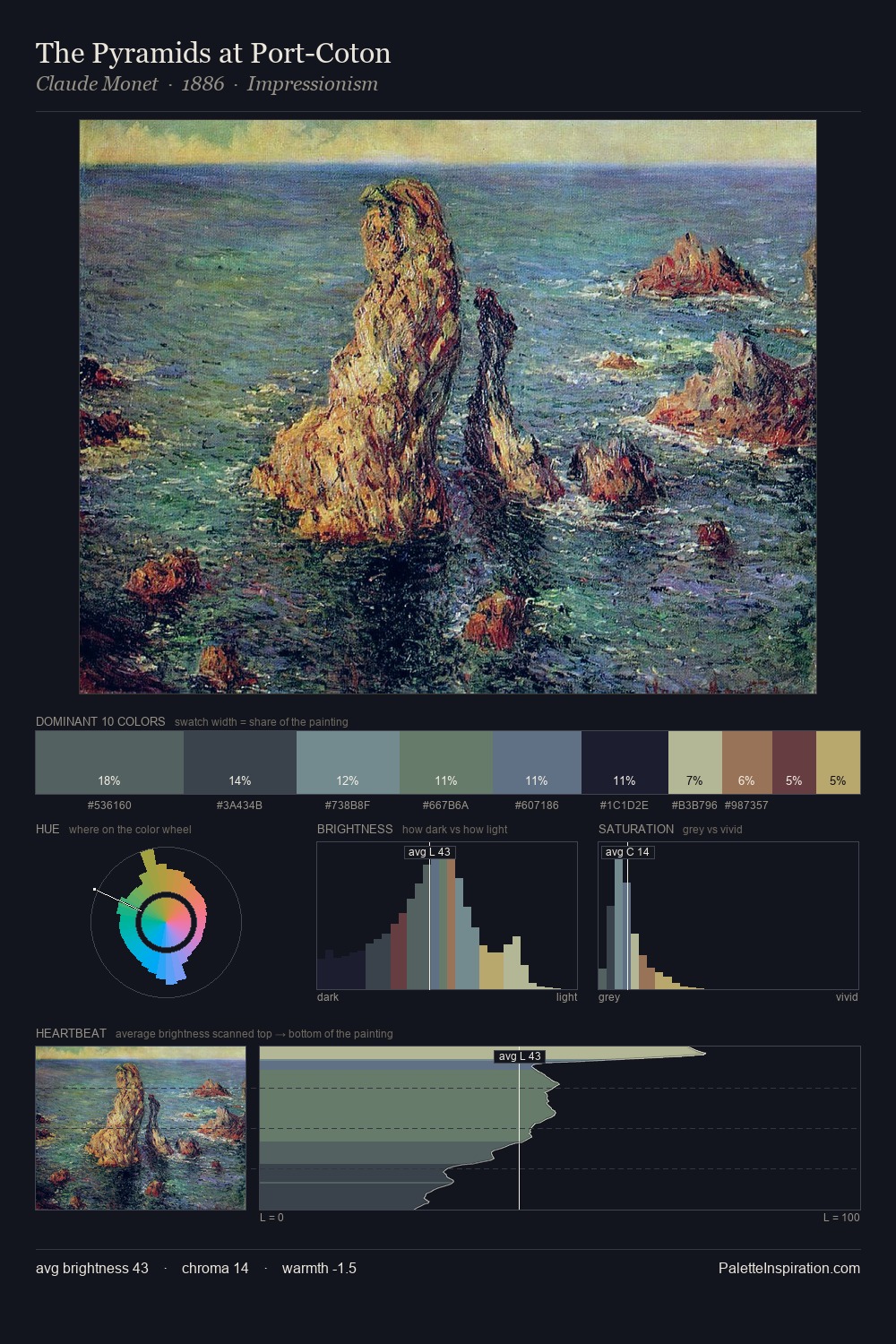896x1344 pixels.
Task: Click the Impressionism style label
Action: coord(313,84)
